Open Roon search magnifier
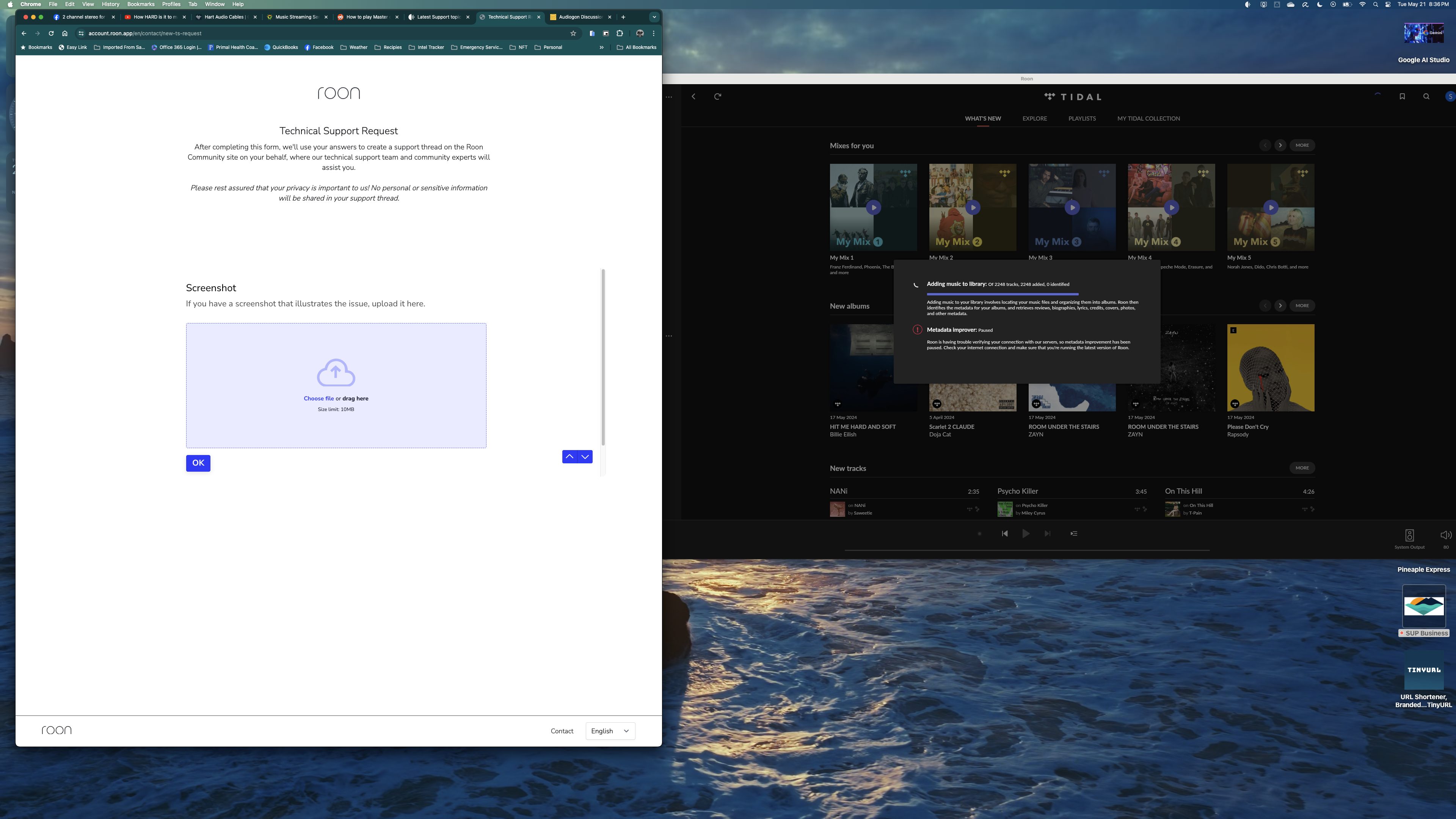This screenshot has height=819, width=1456. 1426,97
